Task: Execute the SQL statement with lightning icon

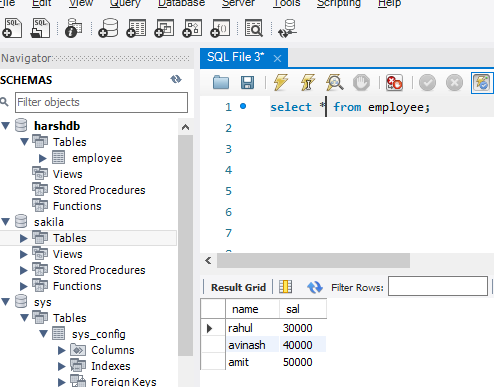Action: pos(281,82)
